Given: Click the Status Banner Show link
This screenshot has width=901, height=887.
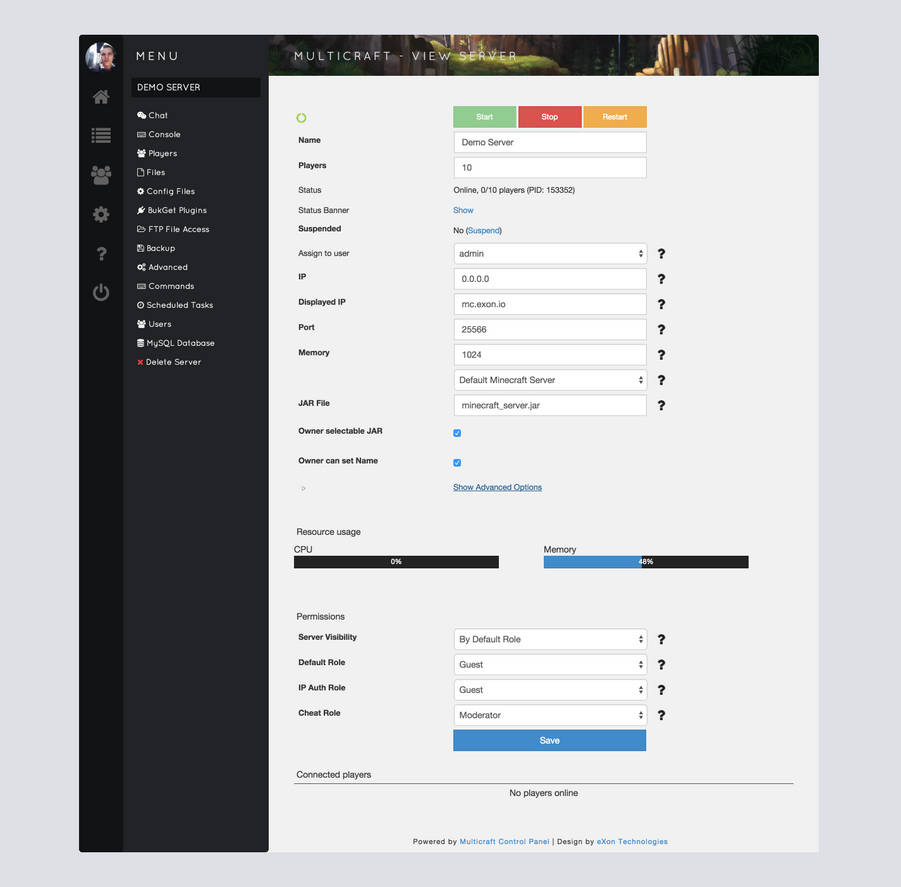Looking at the screenshot, I should (463, 210).
